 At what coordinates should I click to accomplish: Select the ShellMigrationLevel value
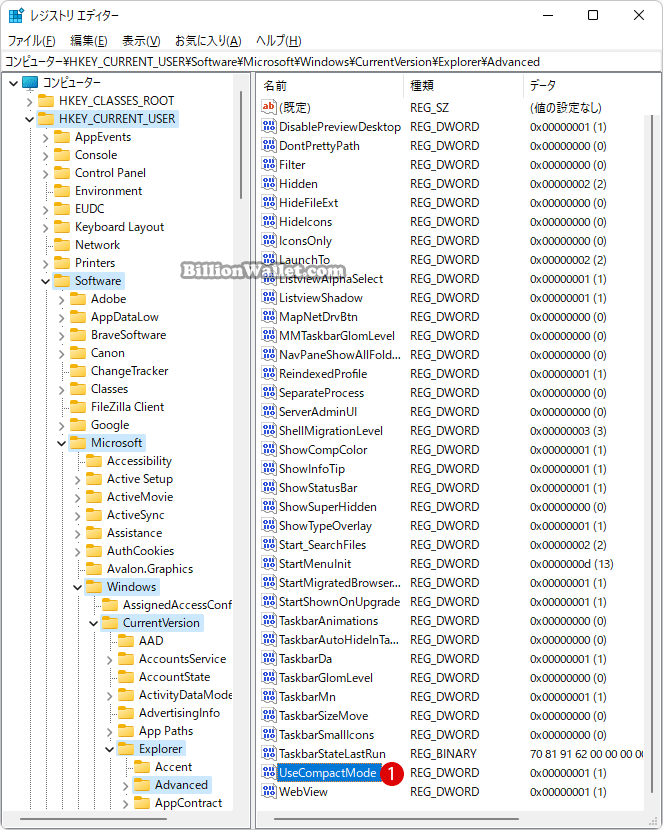[x=331, y=431]
